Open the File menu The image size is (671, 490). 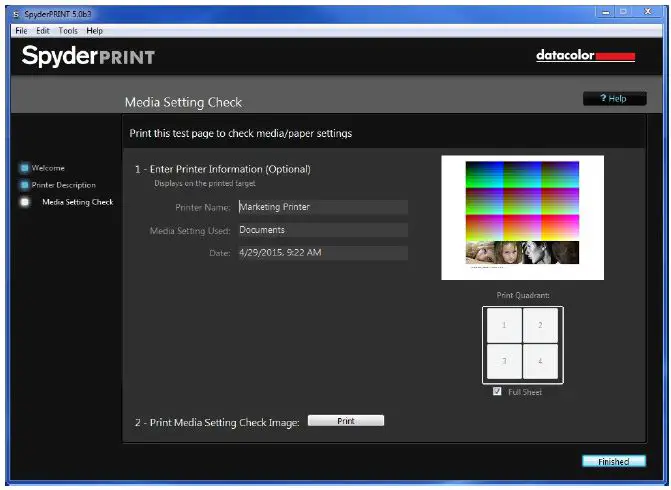(21, 31)
